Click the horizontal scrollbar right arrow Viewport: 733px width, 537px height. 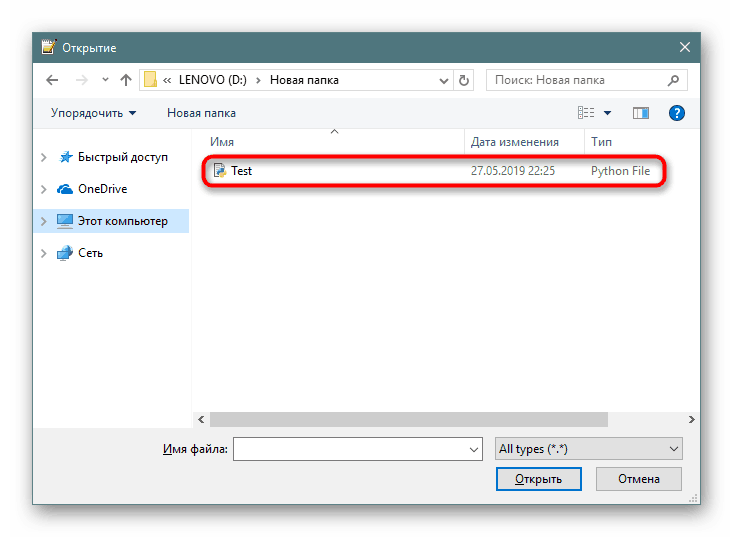point(691,420)
